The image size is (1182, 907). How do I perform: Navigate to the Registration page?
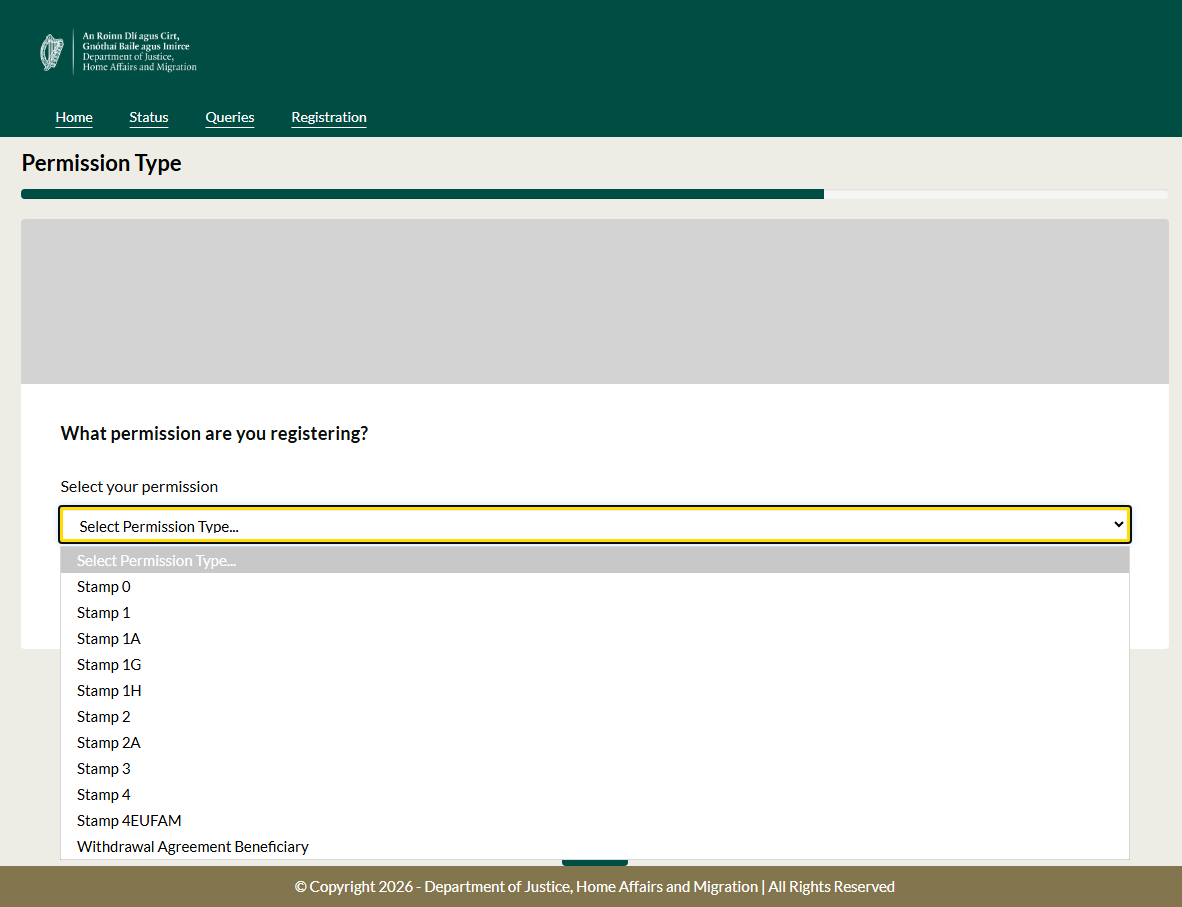[x=329, y=117]
